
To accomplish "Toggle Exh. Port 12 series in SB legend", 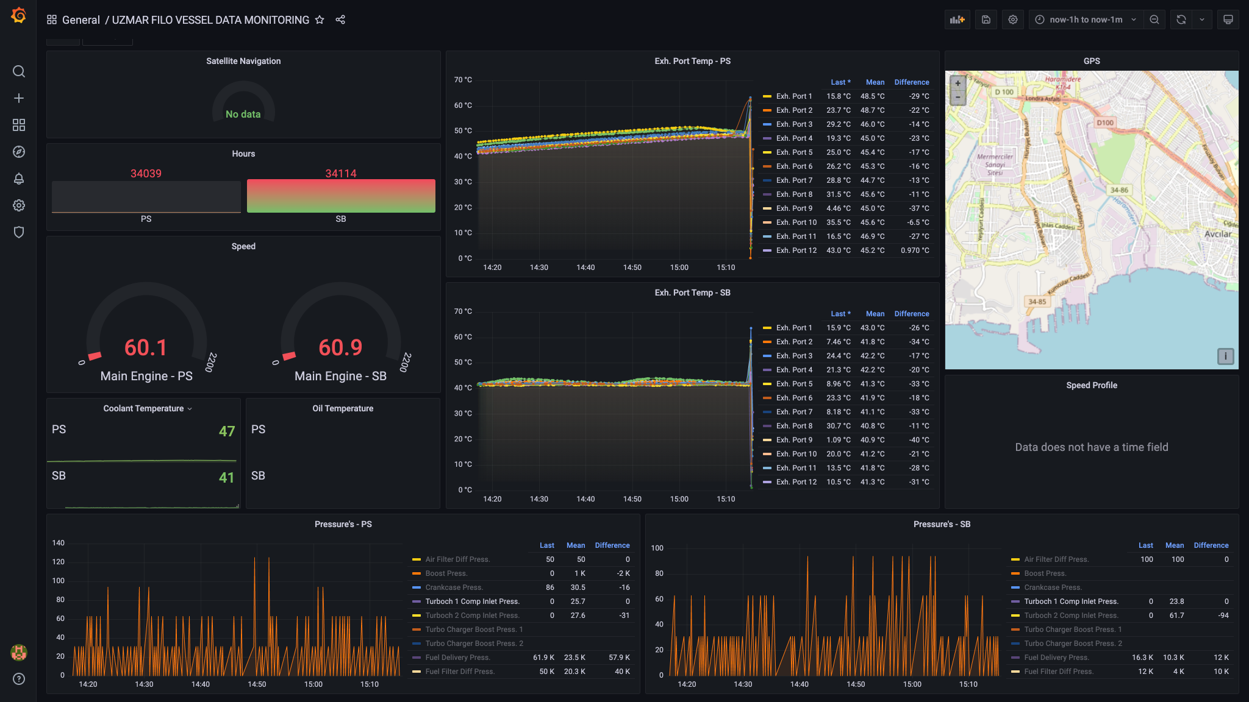I will point(796,482).
